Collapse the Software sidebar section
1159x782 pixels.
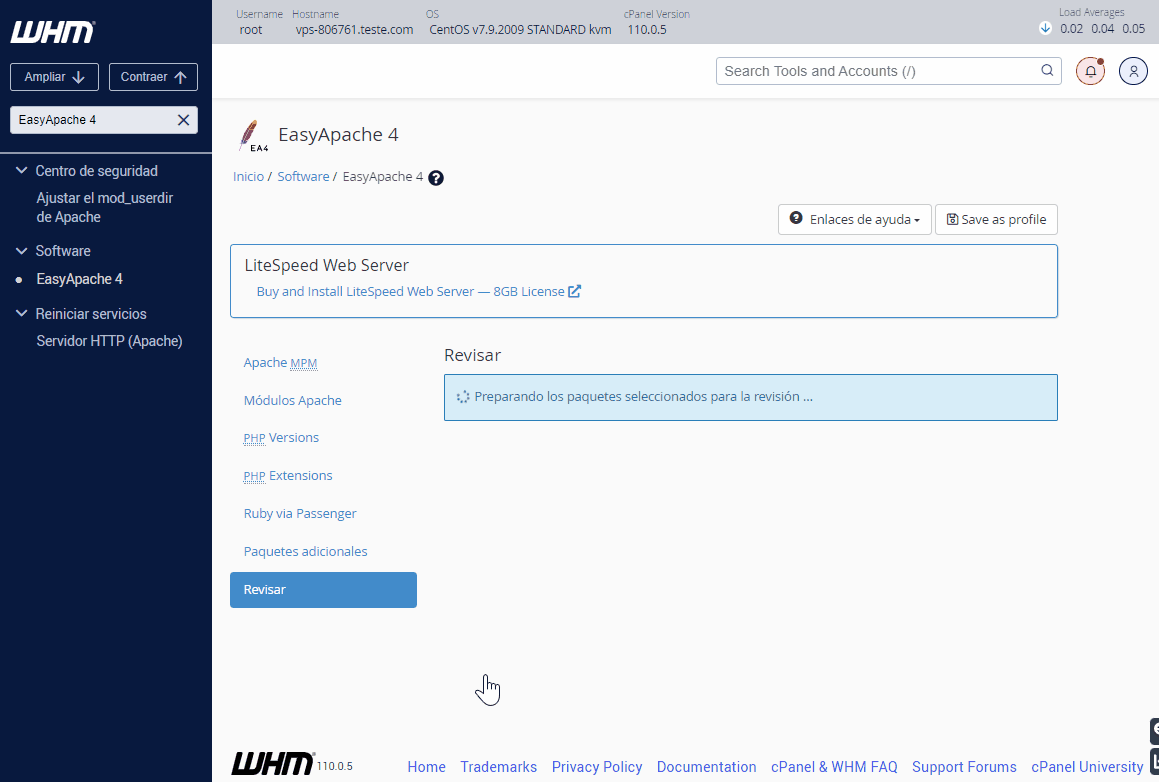pos(21,251)
